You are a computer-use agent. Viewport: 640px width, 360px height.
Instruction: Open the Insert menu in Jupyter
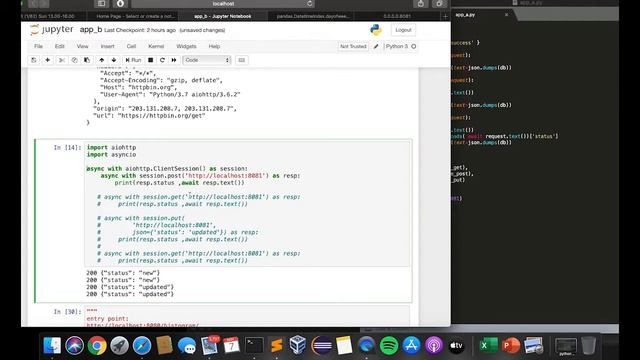(x=107, y=47)
